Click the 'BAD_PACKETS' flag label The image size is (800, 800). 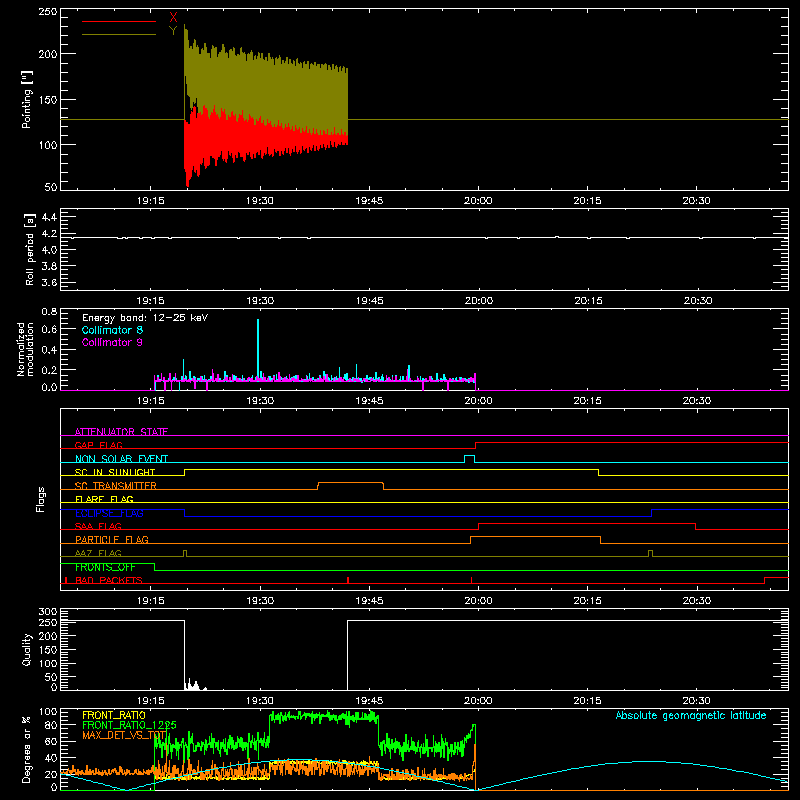click(109, 580)
